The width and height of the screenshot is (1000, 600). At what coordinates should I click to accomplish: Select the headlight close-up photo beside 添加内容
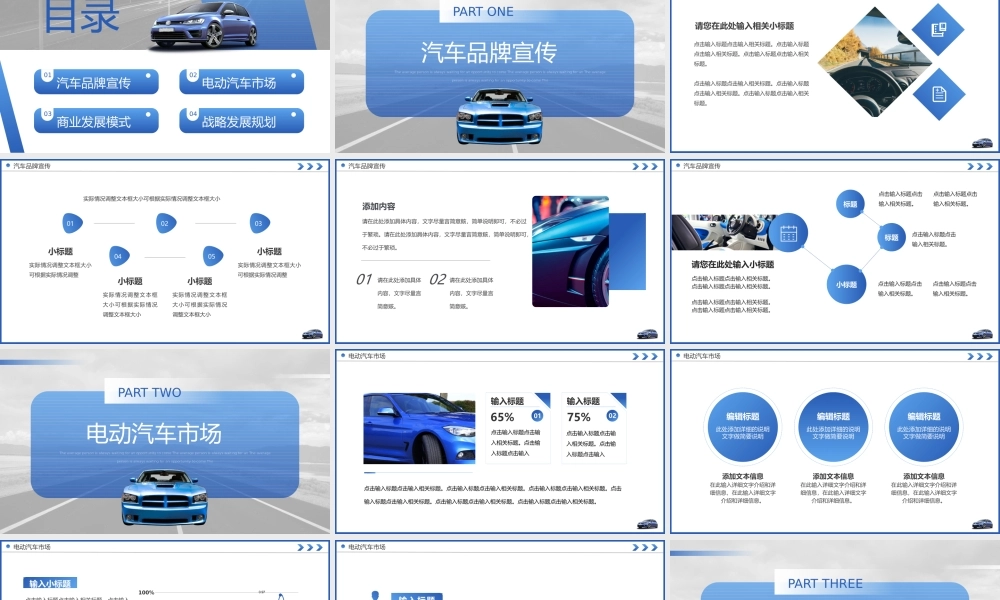click(570, 251)
